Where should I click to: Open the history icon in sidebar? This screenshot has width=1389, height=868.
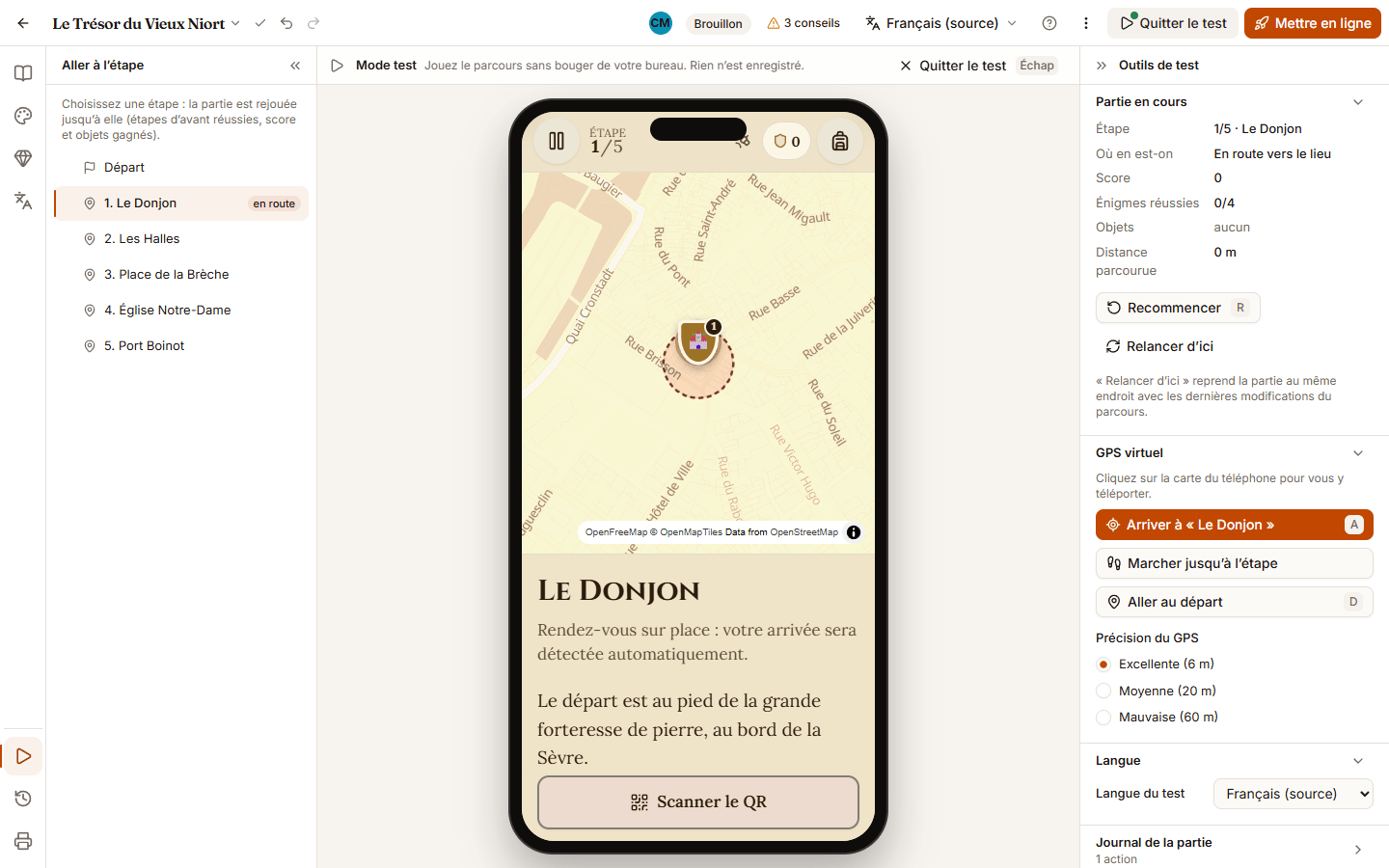click(23, 799)
